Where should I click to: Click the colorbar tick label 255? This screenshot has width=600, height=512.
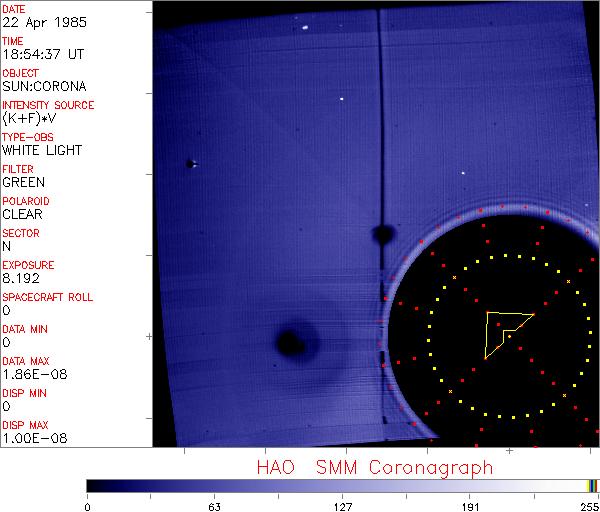[x=588, y=505]
